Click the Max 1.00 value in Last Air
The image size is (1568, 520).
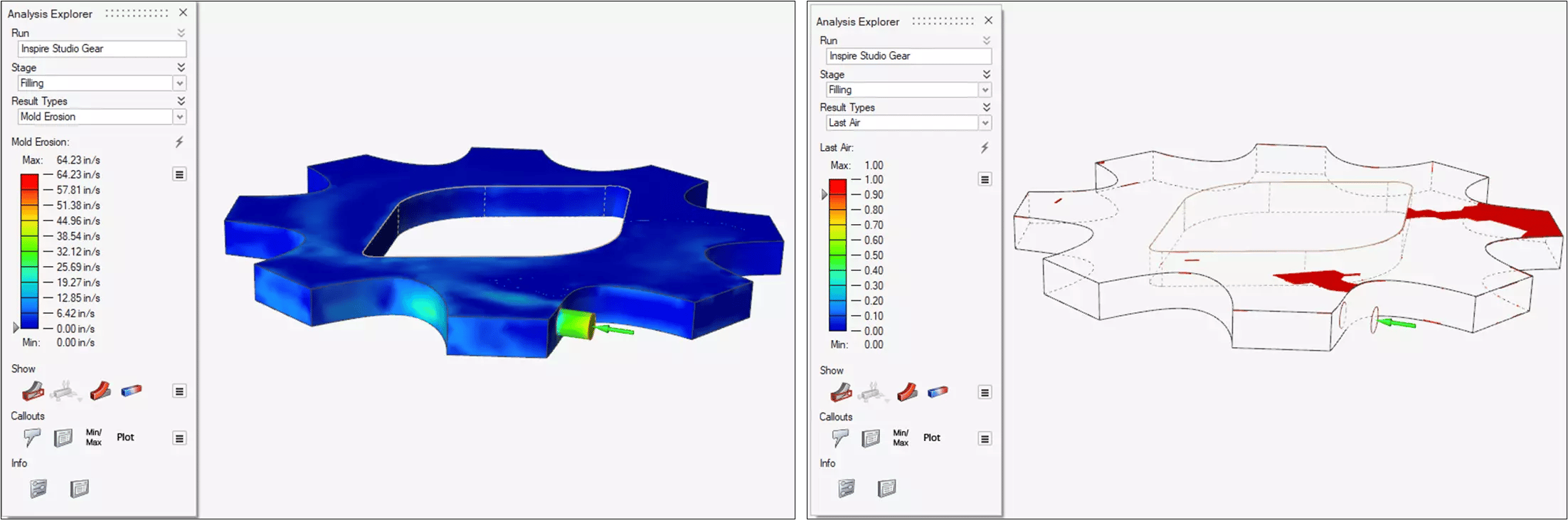coord(874,165)
